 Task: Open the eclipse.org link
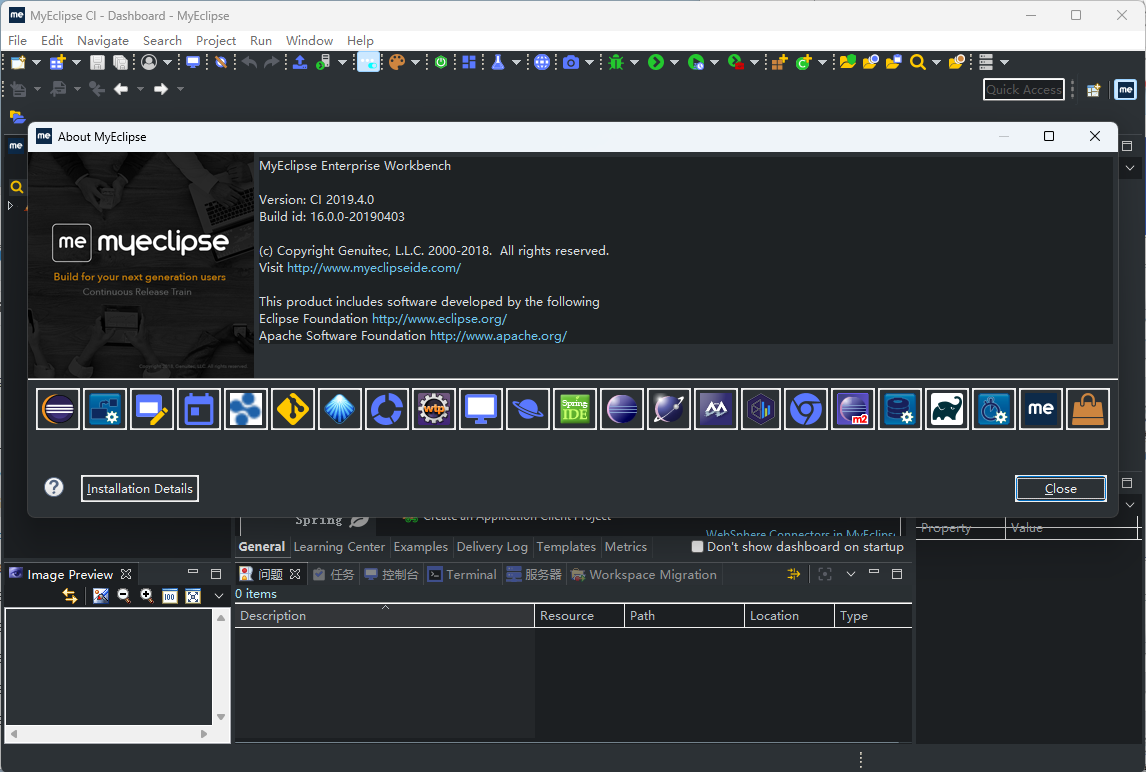[x=439, y=319]
